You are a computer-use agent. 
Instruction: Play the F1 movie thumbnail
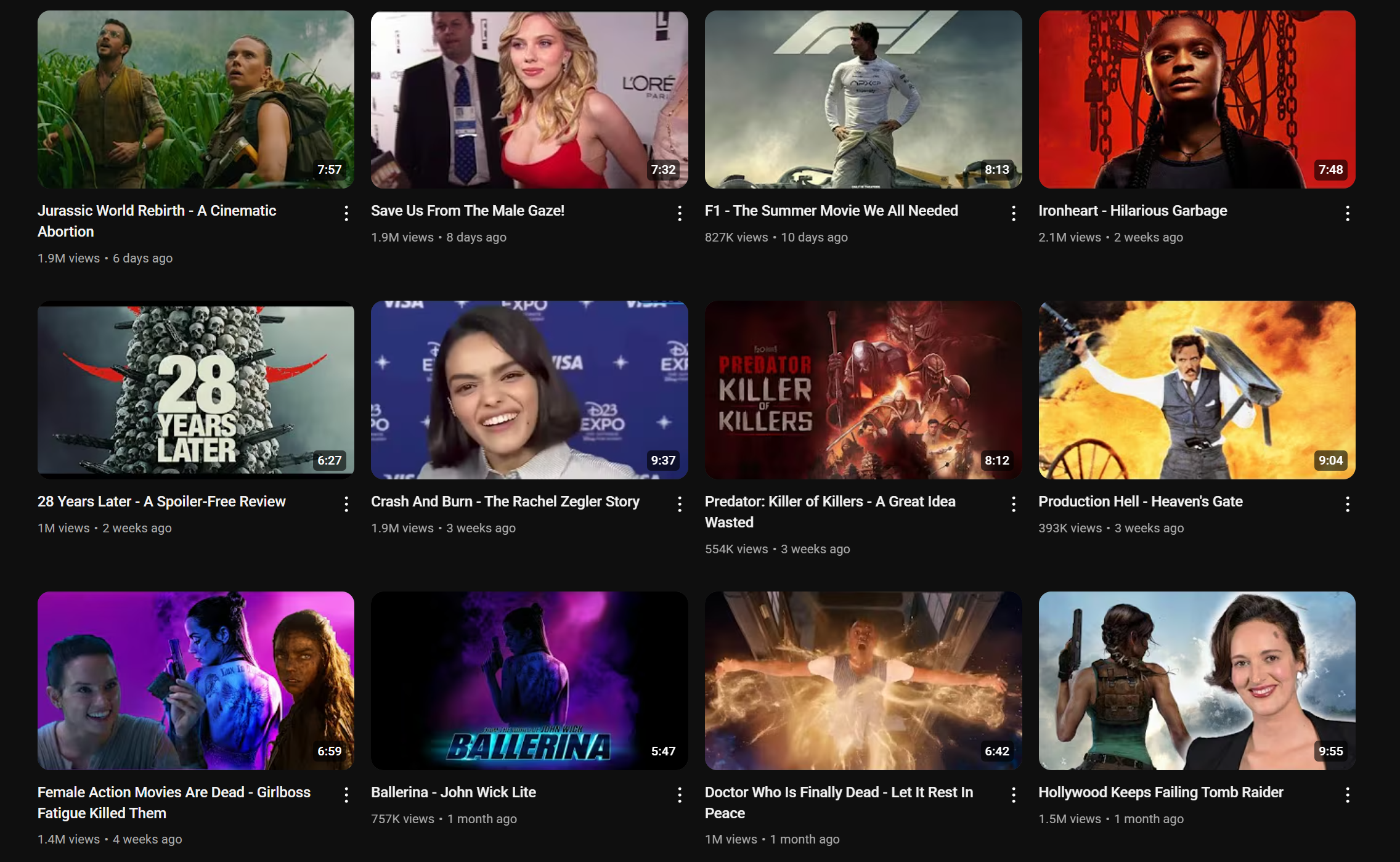pyautogui.click(x=863, y=99)
